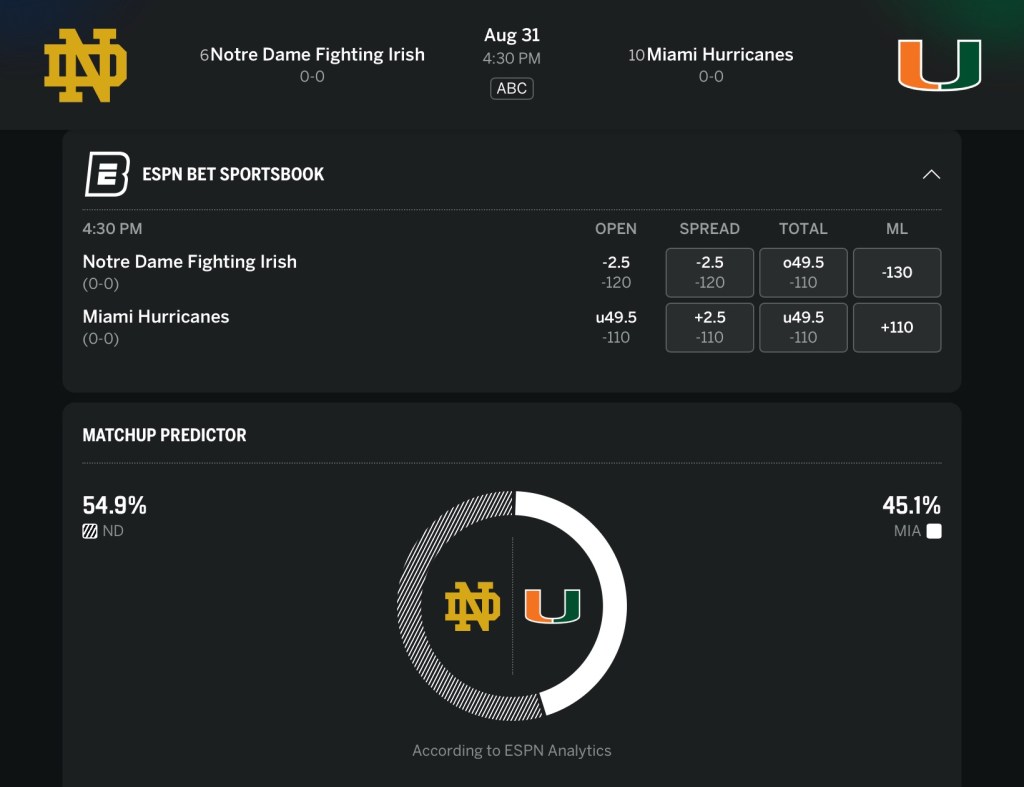Click Notre Dame logo inside predictor donut
Screen dimensions: 1024x787
(x=472, y=606)
